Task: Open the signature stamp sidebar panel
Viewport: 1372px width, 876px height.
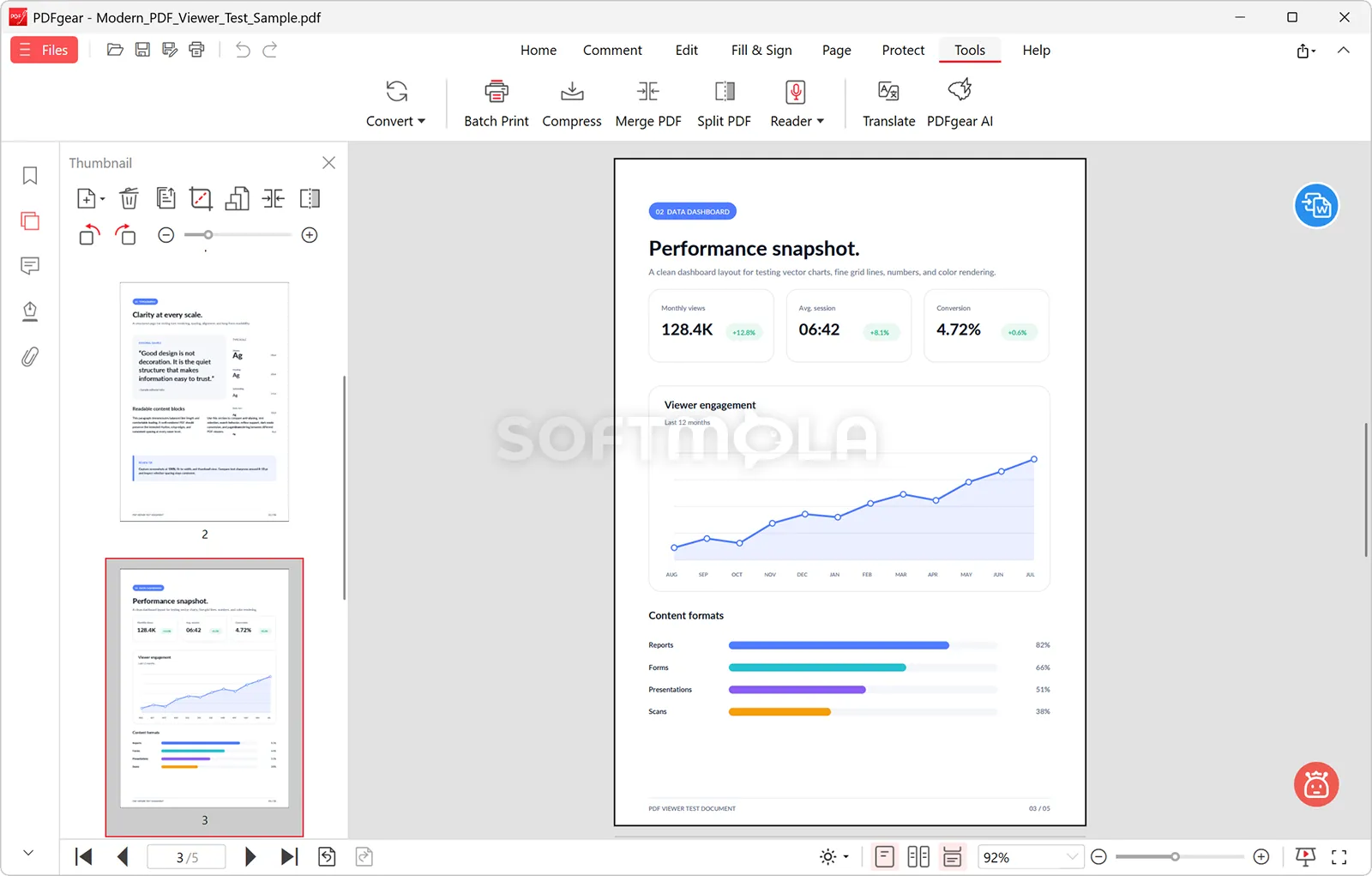Action: click(30, 311)
